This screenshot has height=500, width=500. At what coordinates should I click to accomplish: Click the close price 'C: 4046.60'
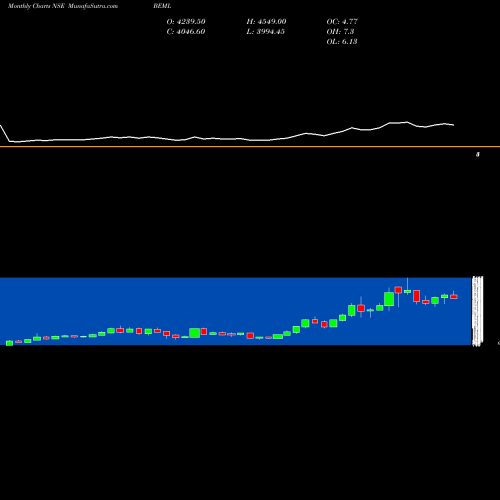186,32
